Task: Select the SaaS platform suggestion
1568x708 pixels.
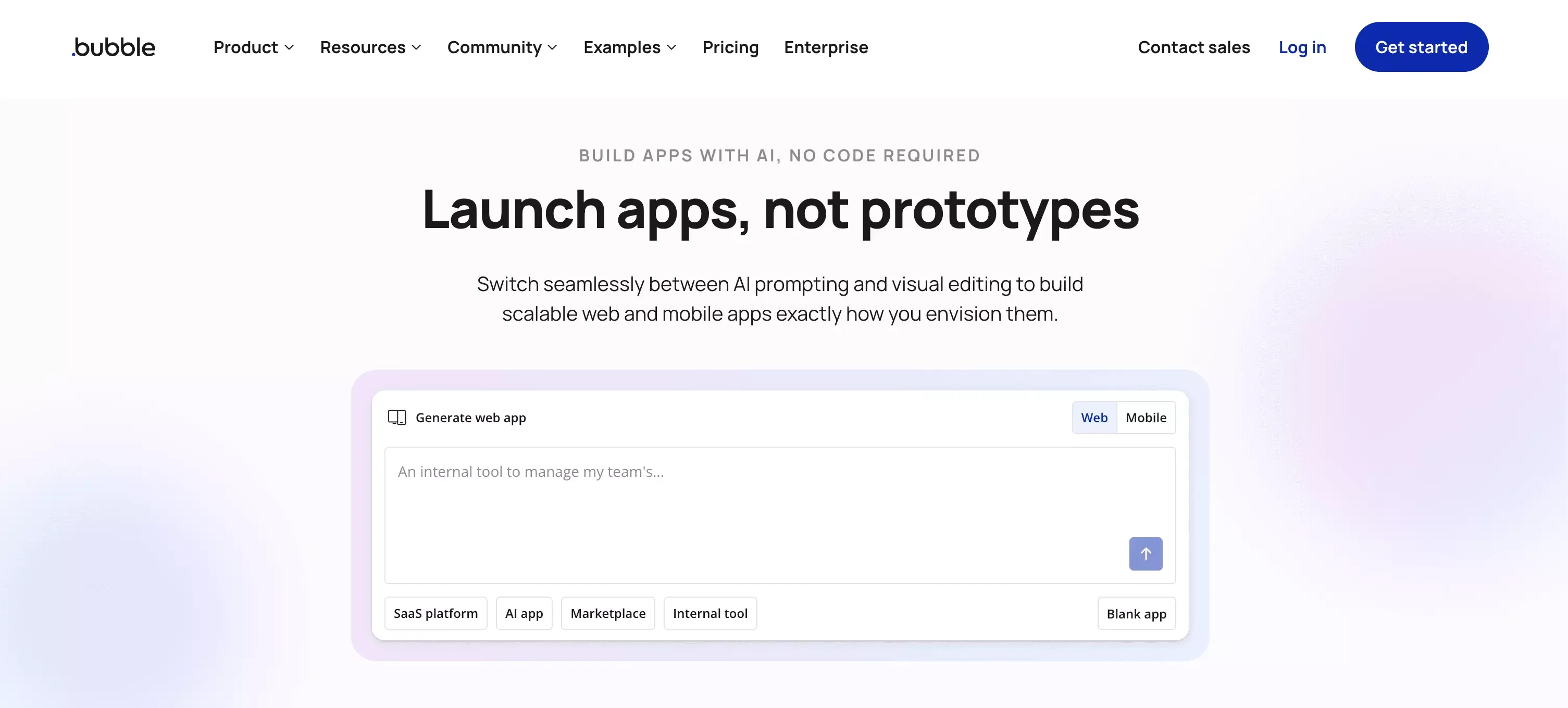Action: point(435,613)
